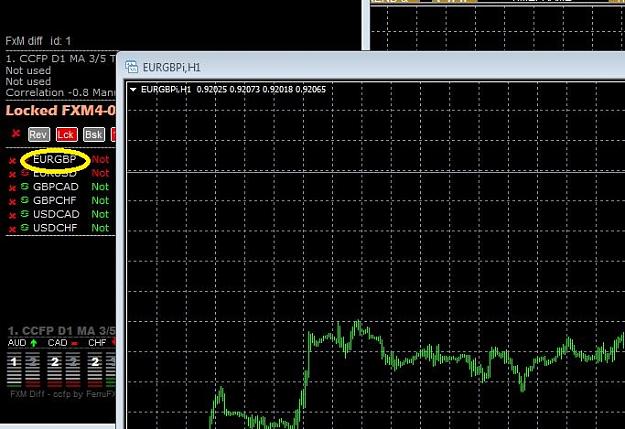The image size is (625, 429).
Task: Click the first 'Not used' line
Action: point(28,71)
